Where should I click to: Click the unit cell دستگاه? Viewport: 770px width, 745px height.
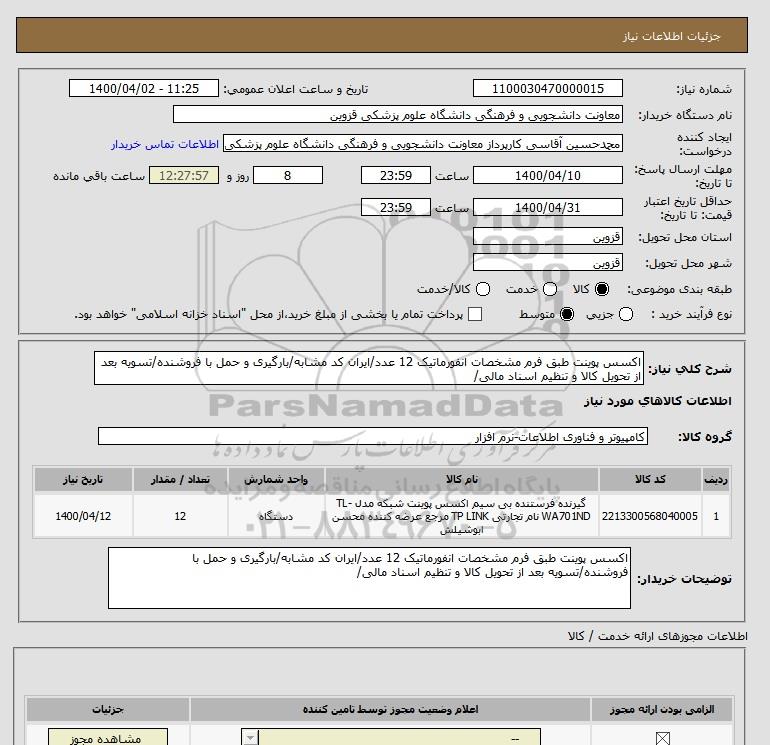pos(276,516)
